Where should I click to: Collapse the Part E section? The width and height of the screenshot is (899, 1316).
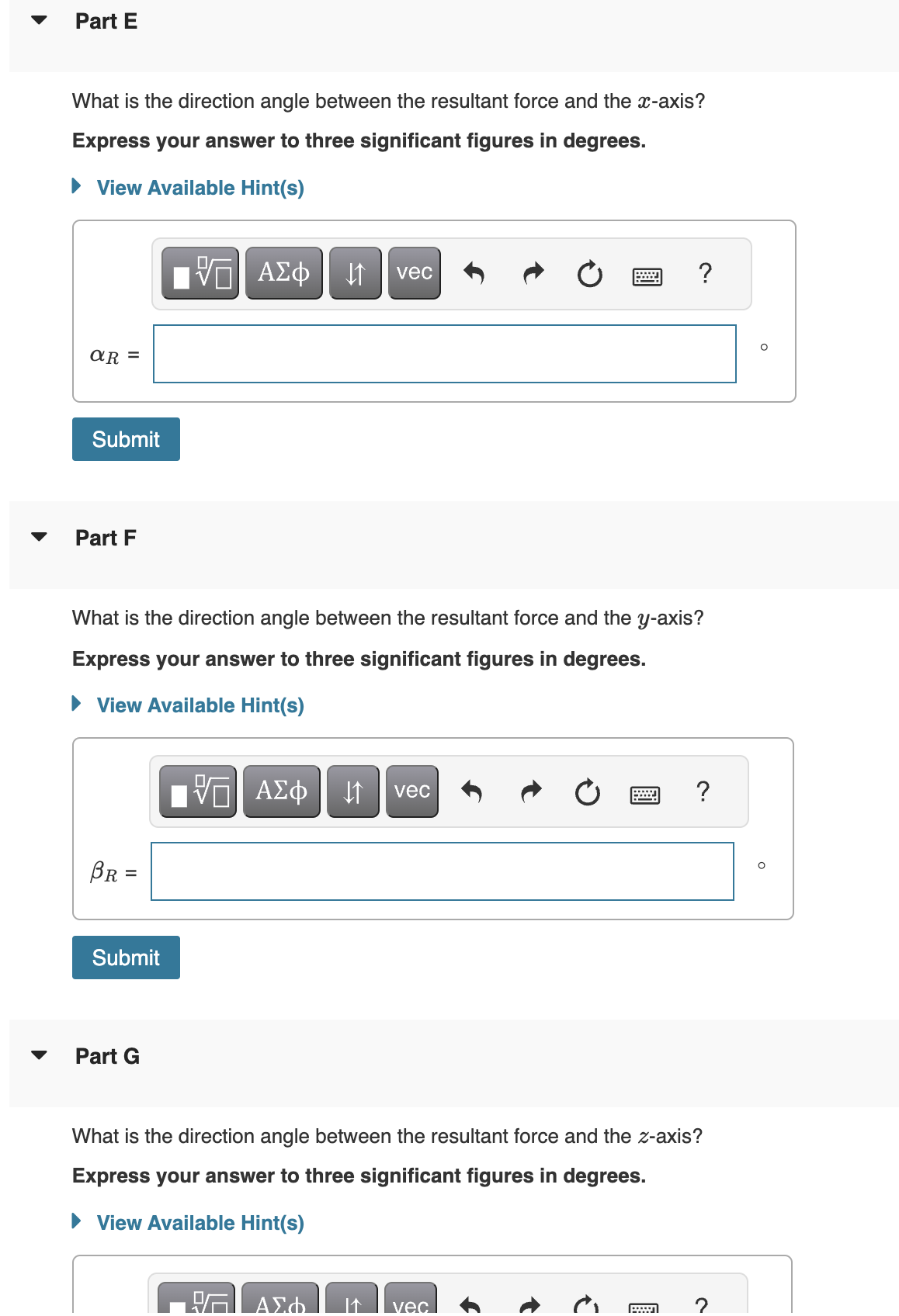tap(40, 20)
